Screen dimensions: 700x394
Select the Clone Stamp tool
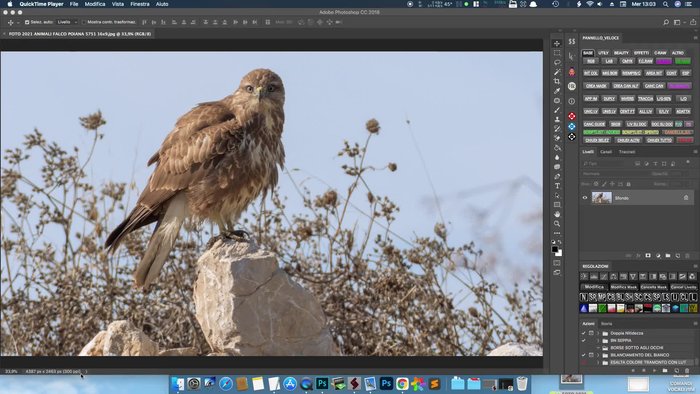coord(557,119)
